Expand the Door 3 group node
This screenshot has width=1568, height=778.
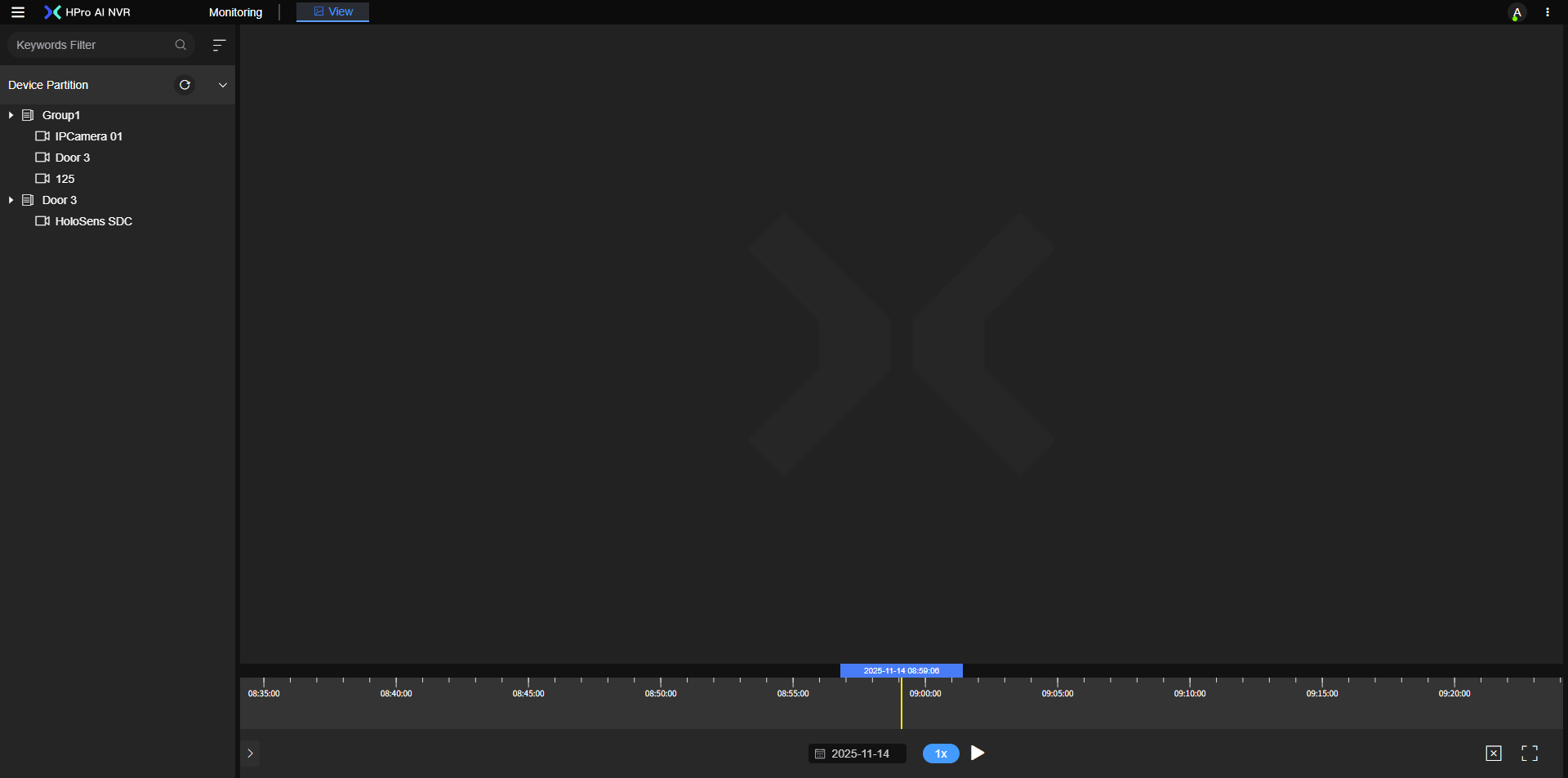click(11, 200)
